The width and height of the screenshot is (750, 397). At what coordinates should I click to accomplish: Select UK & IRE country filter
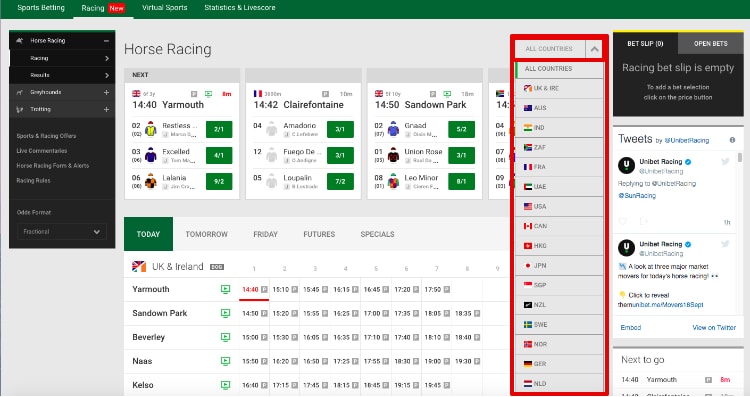[559, 88]
